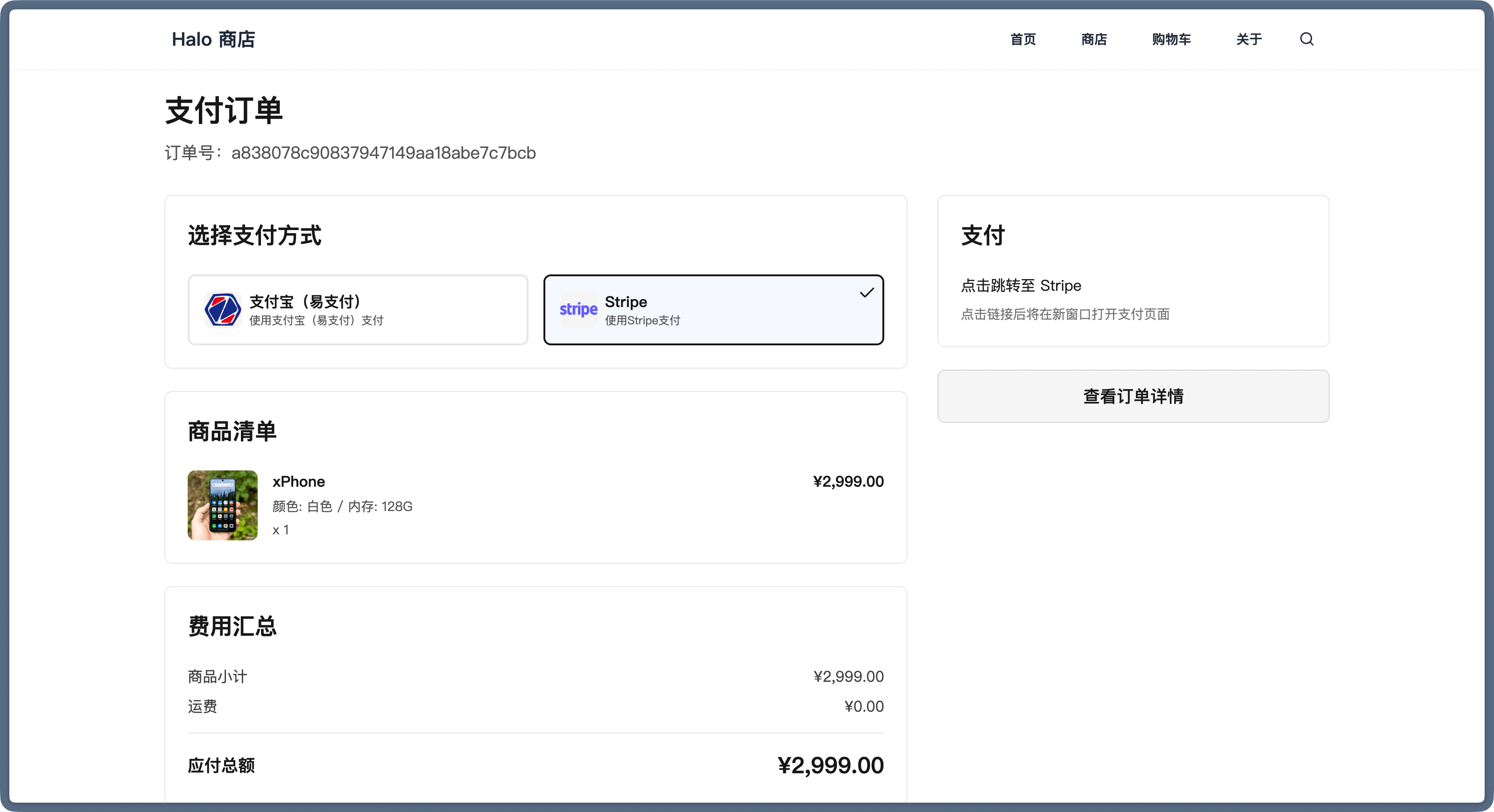Viewport: 1494px width, 812px height.
Task: Open the 关于 page
Action: click(x=1249, y=39)
